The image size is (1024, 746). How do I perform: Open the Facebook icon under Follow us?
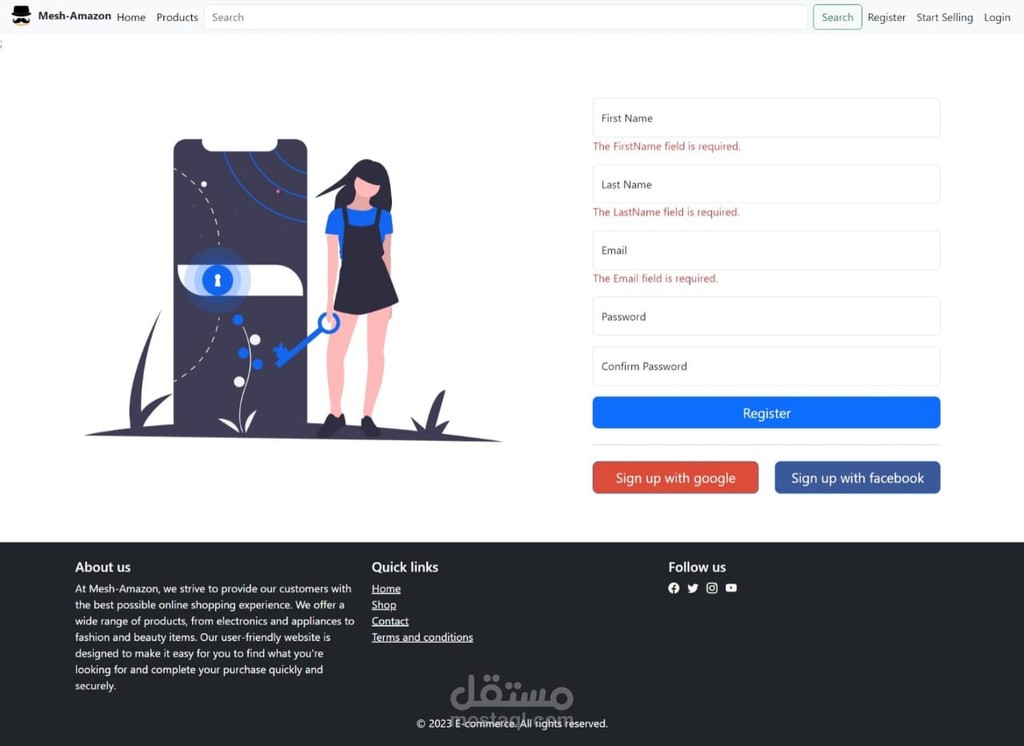pos(673,588)
